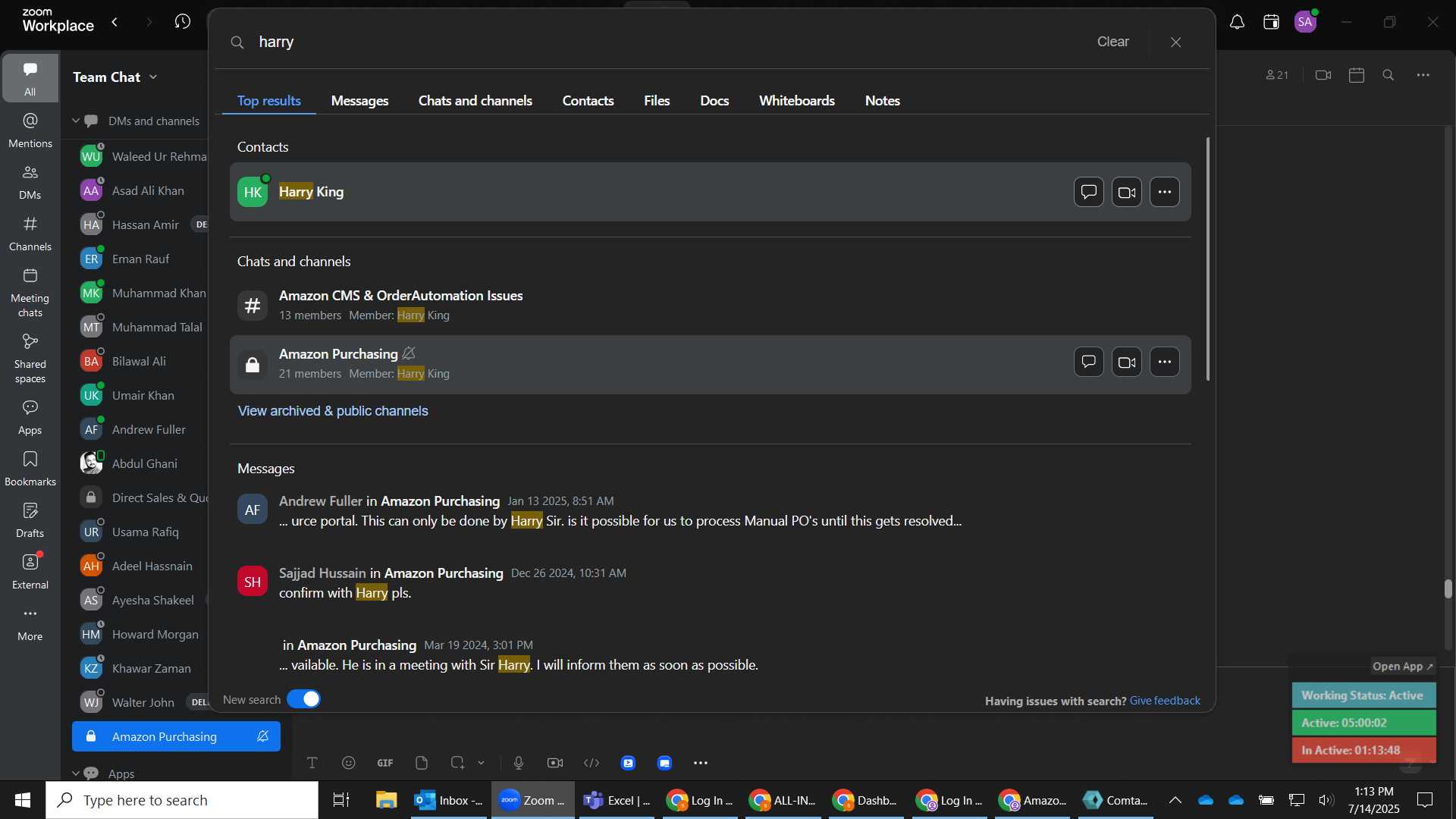
Task: Clear the search query
Action: [x=1112, y=42]
